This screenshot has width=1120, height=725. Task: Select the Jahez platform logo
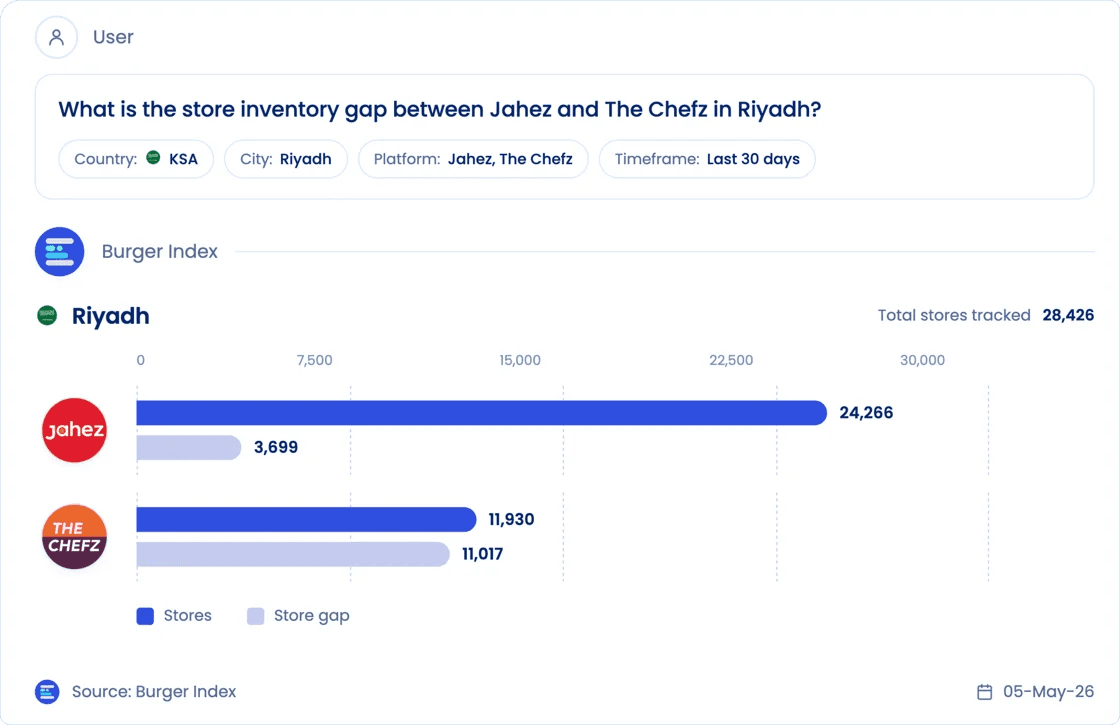click(74, 430)
